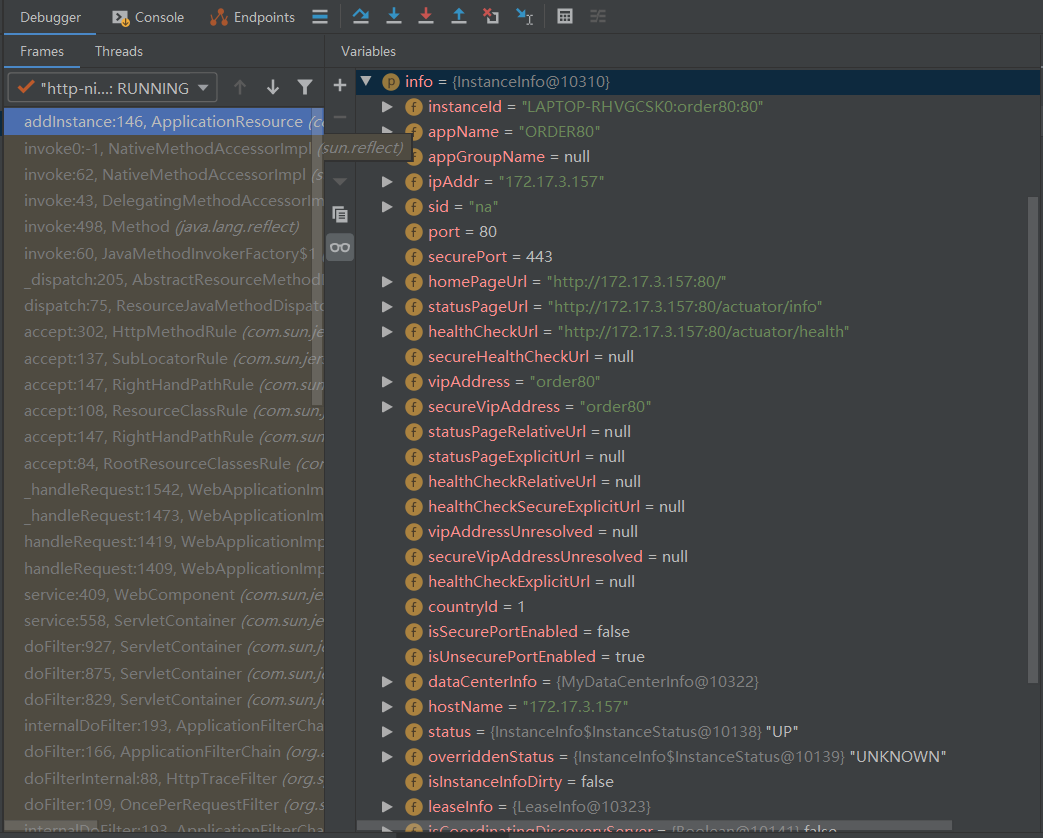Select the countryId = 1 variable row

pyautogui.click(x=697, y=607)
